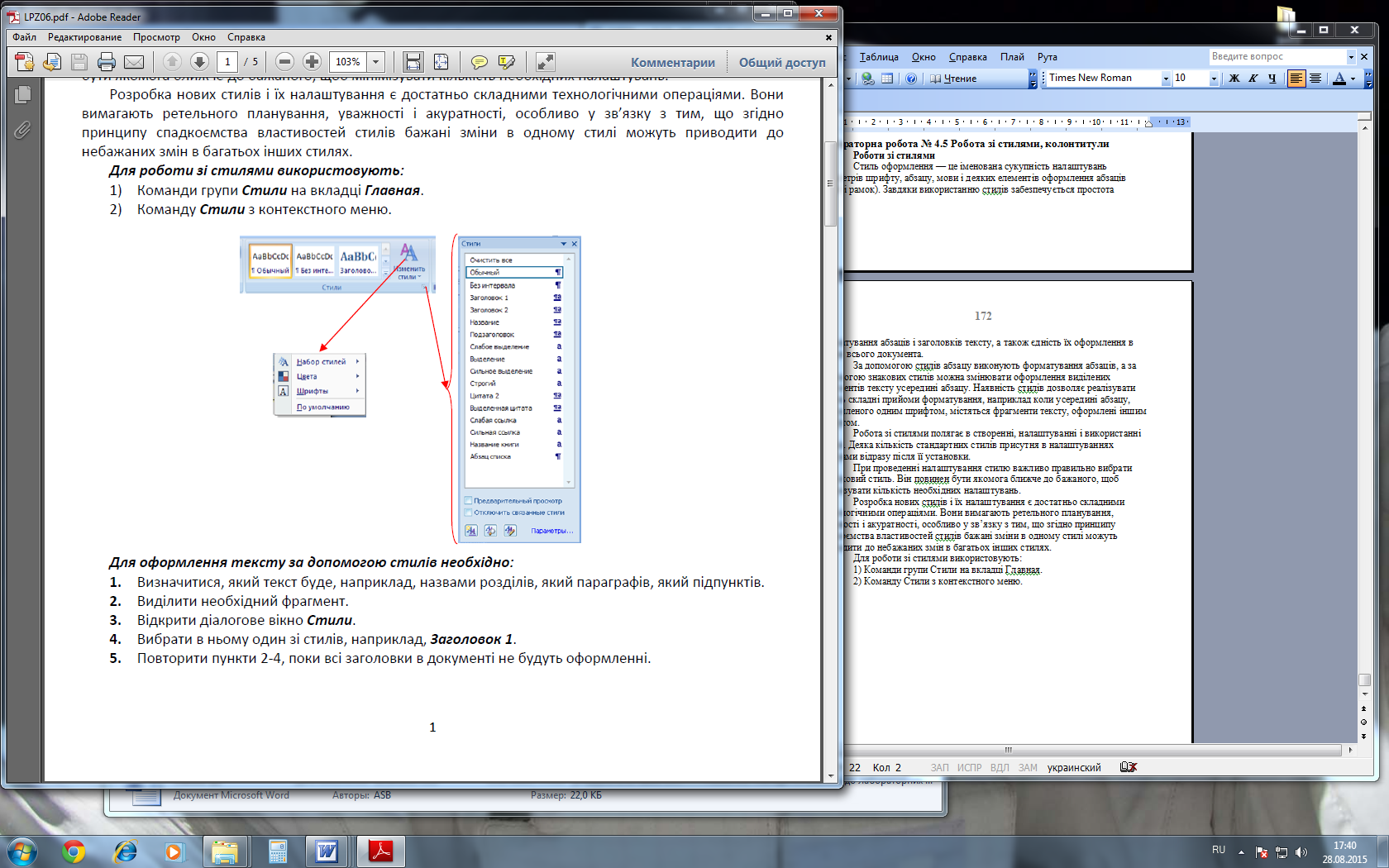This screenshot has height=868, width=1389.
Task: Click the envelope email icon in Reader
Action: 134,62
